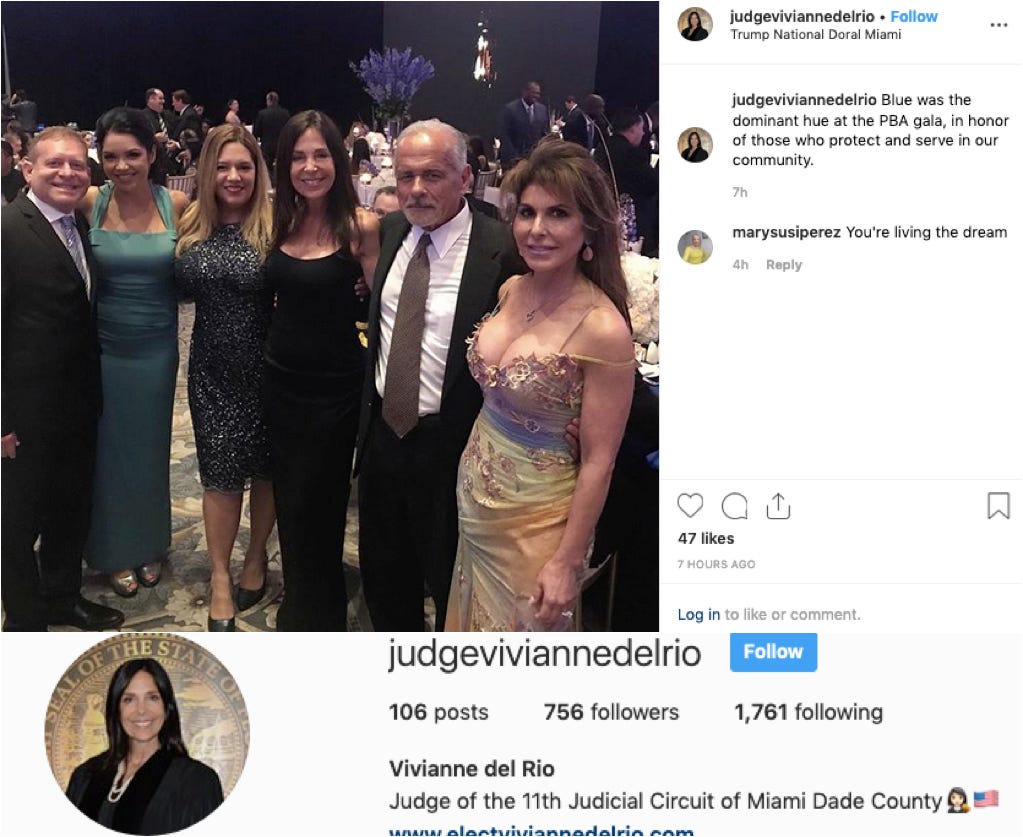The image size is (1023, 837).
Task: Open caption author's avatar
Action: (x=695, y=145)
